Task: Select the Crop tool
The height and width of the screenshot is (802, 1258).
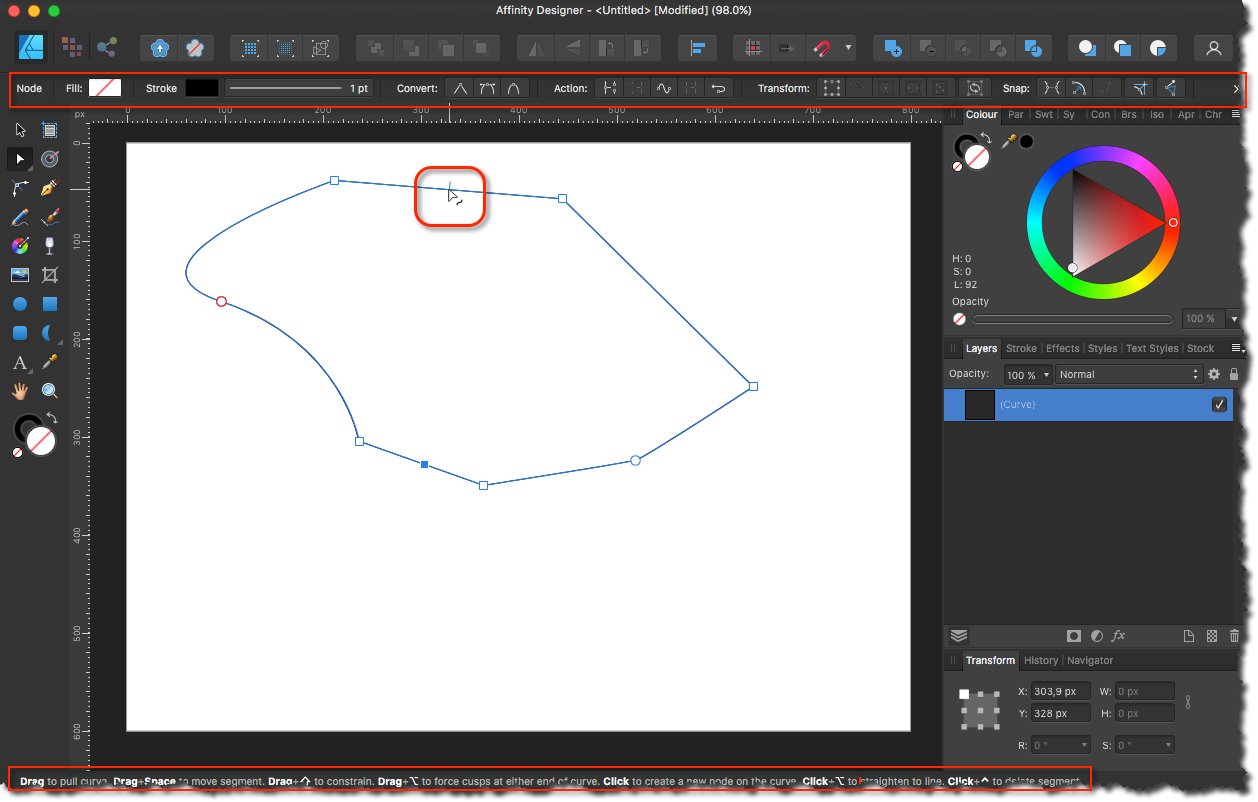Action: 49,274
